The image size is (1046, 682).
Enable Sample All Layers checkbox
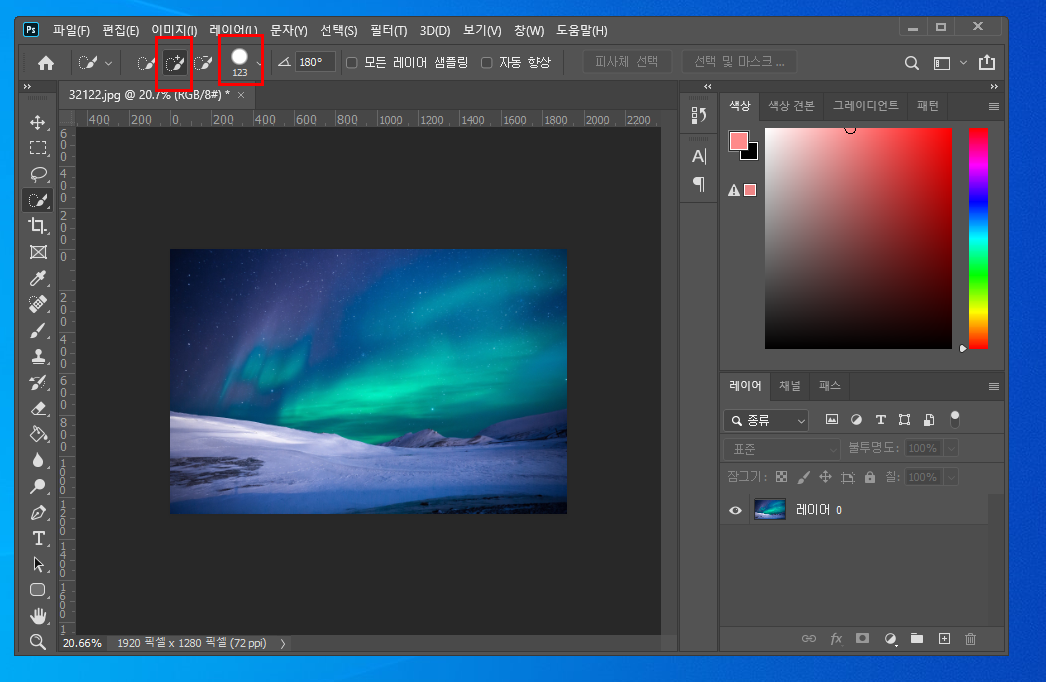352,63
